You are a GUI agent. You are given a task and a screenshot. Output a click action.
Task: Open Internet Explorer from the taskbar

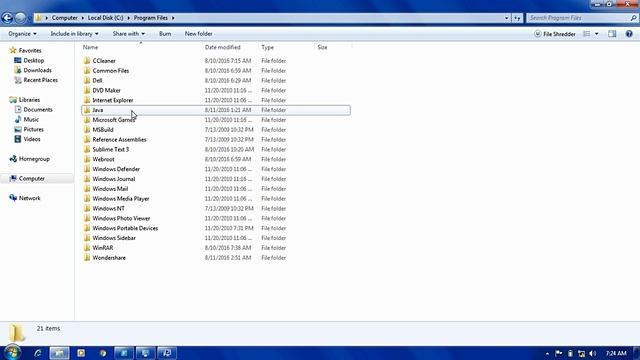tap(38, 353)
